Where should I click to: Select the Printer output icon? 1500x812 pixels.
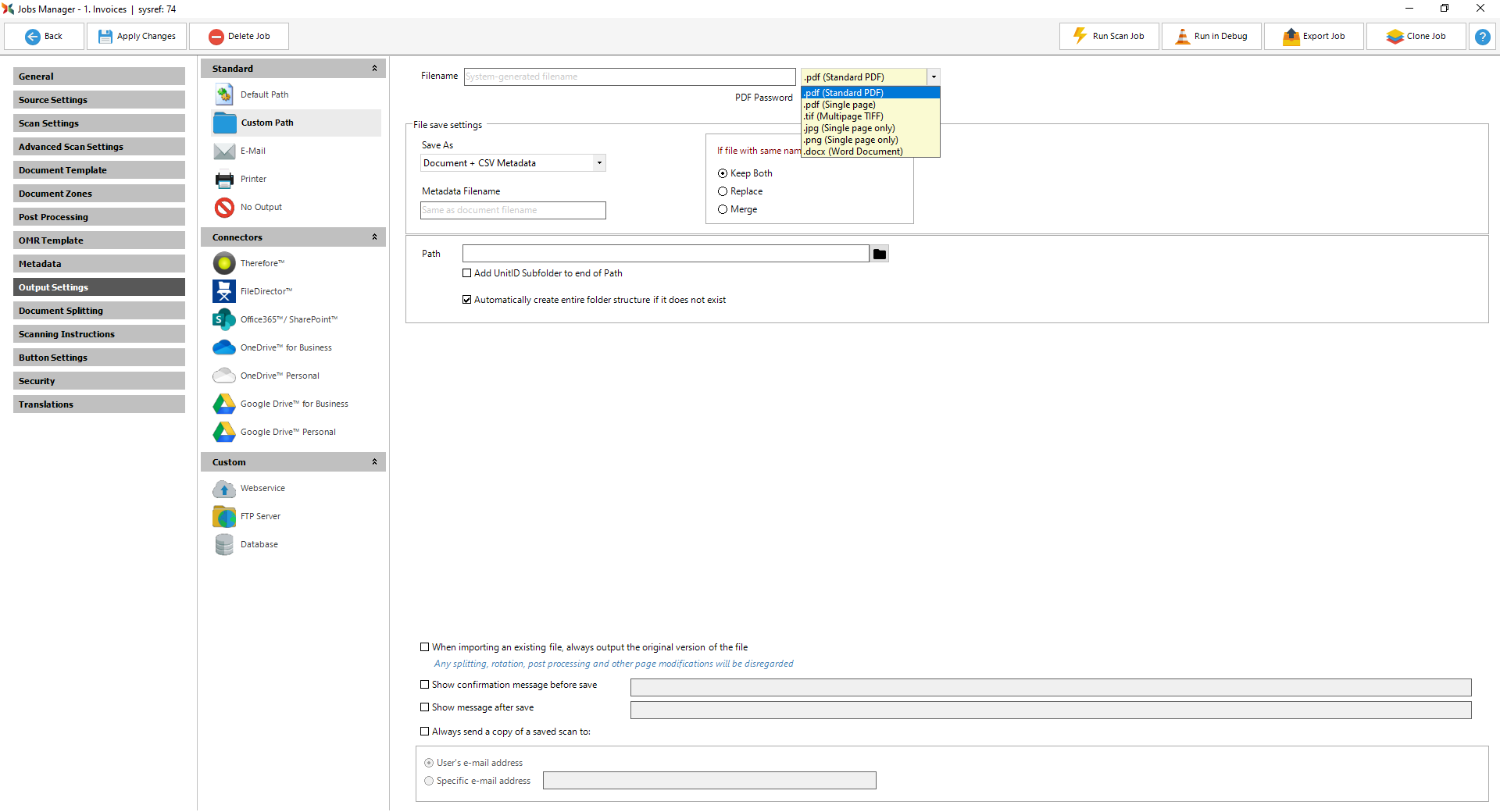coord(224,180)
